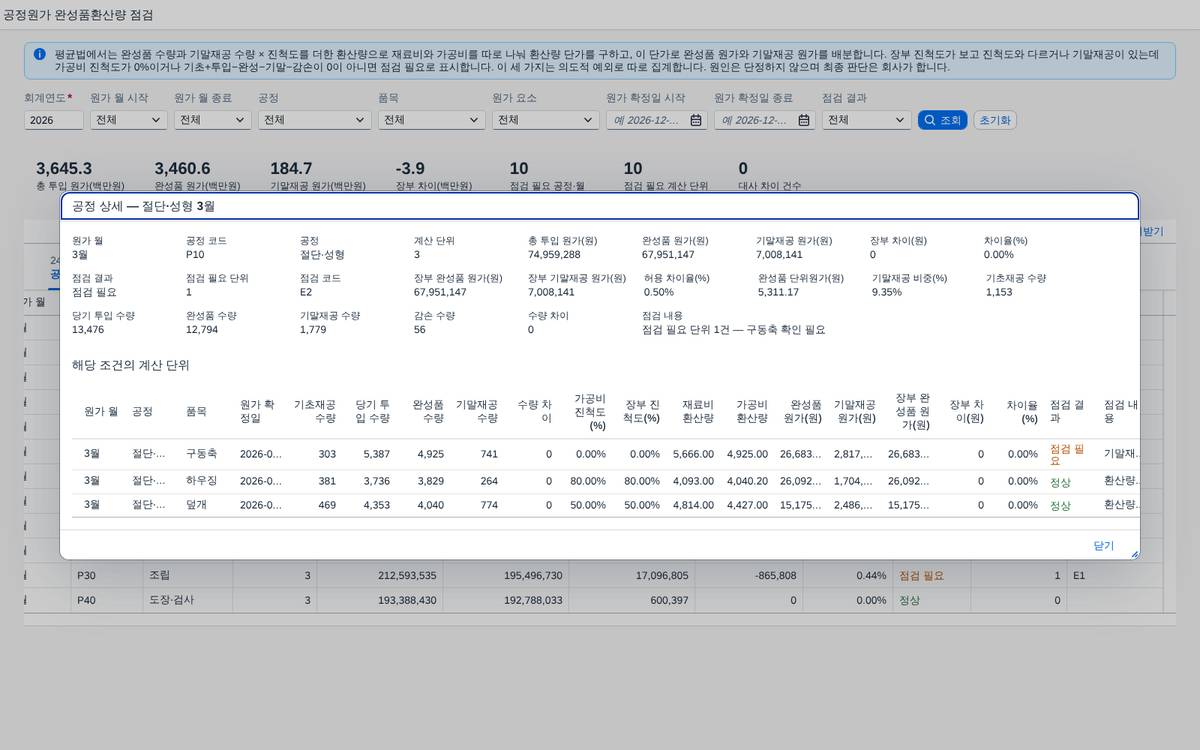Screen dimensions: 1200x750
Task: Select the 구동축 row in the dialog table
Action: (x=605, y=454)
